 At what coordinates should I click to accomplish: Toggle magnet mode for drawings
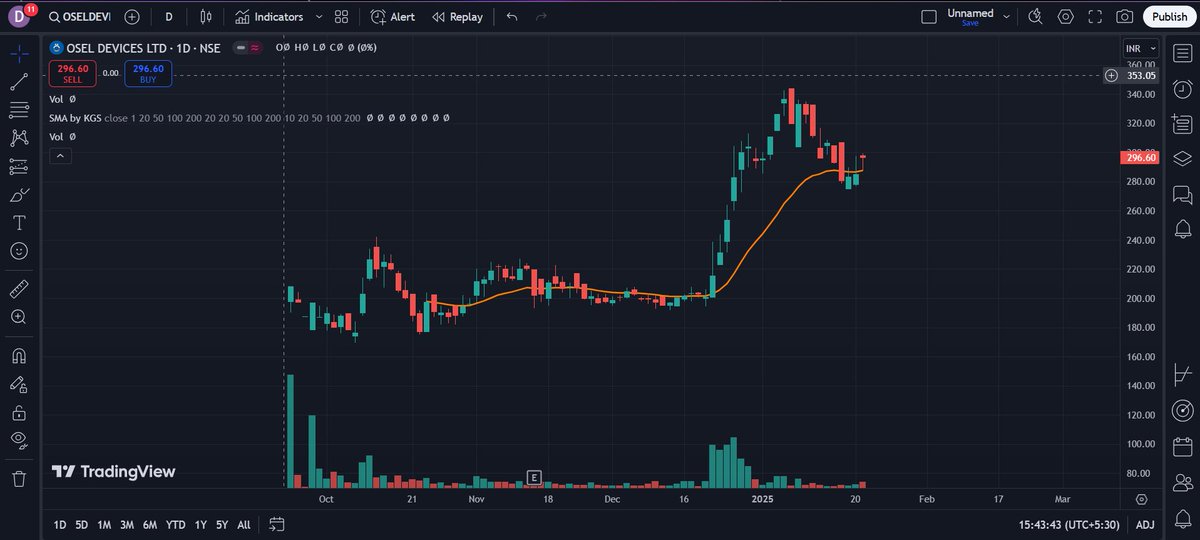[19, 355]
